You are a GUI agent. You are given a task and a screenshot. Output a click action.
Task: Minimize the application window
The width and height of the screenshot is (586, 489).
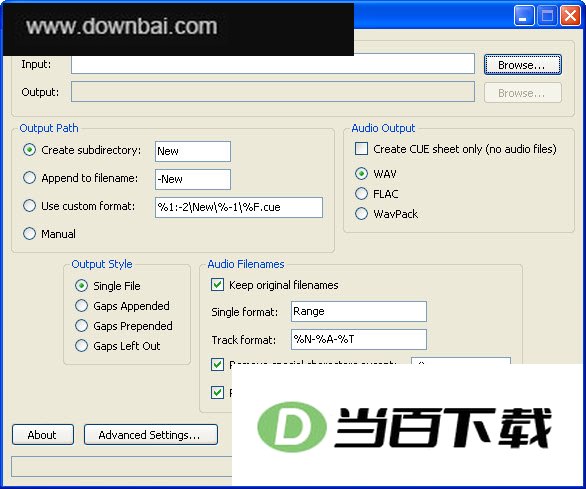[524, 16]
